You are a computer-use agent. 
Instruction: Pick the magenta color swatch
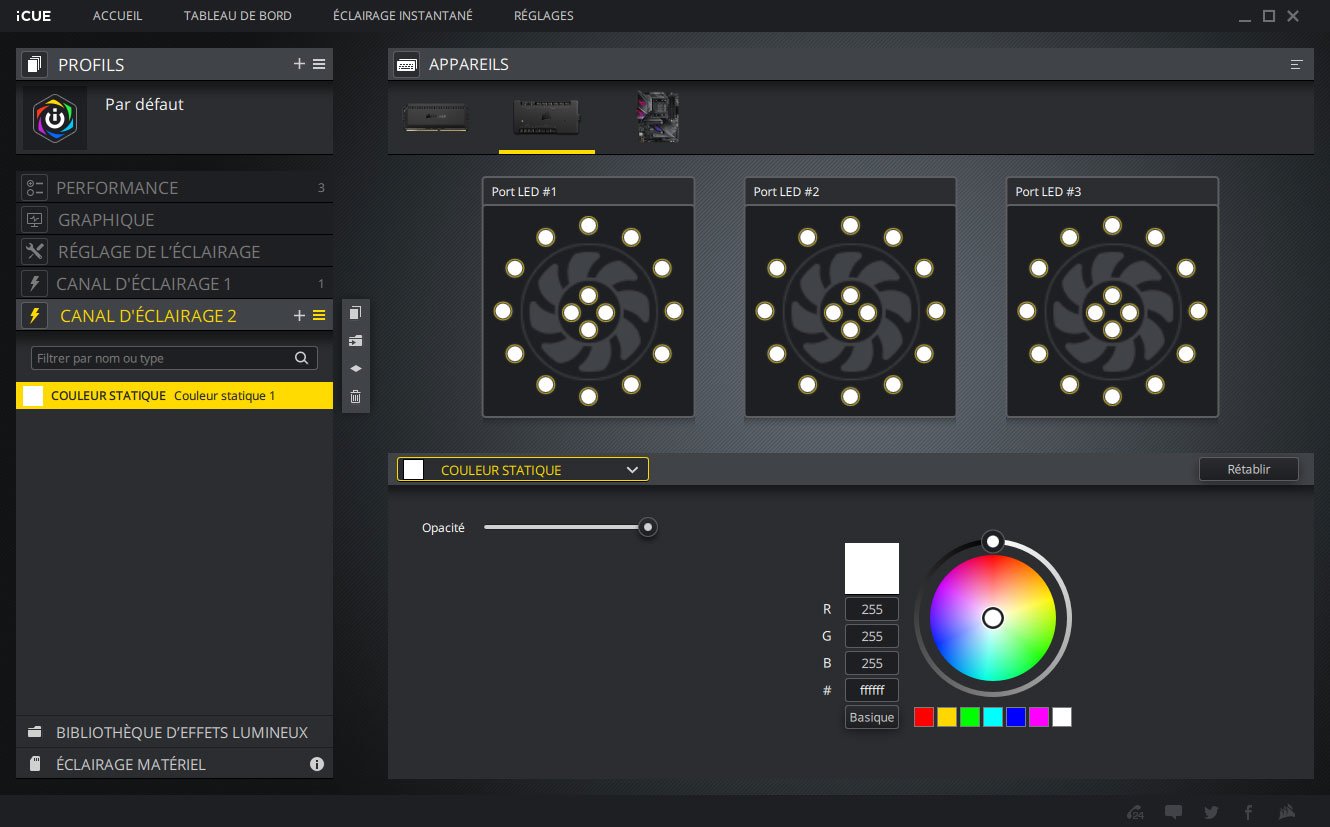pyautogui.click(x=1039, y=717)
